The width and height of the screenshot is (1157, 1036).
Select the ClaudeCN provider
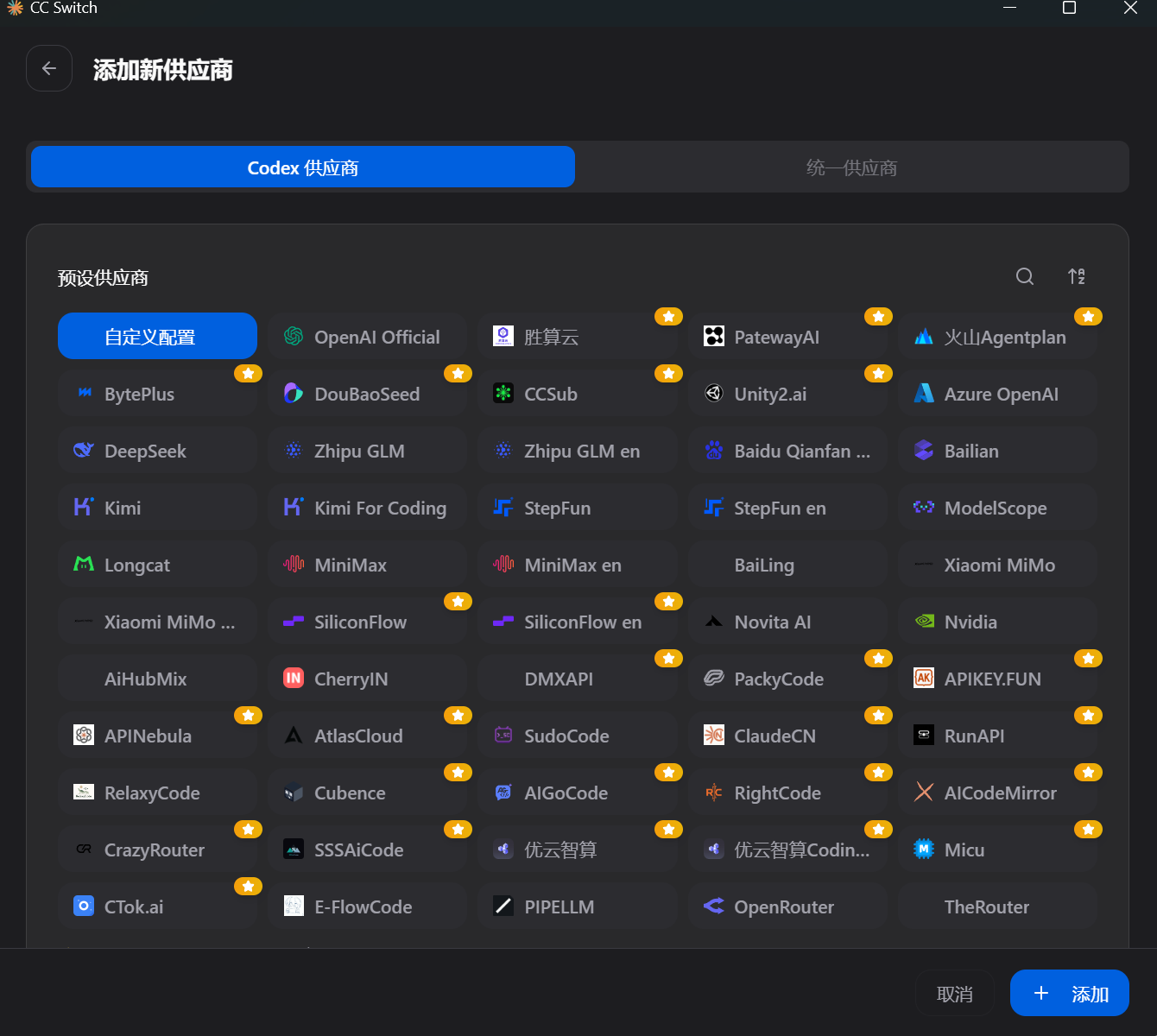click(787, 735)
